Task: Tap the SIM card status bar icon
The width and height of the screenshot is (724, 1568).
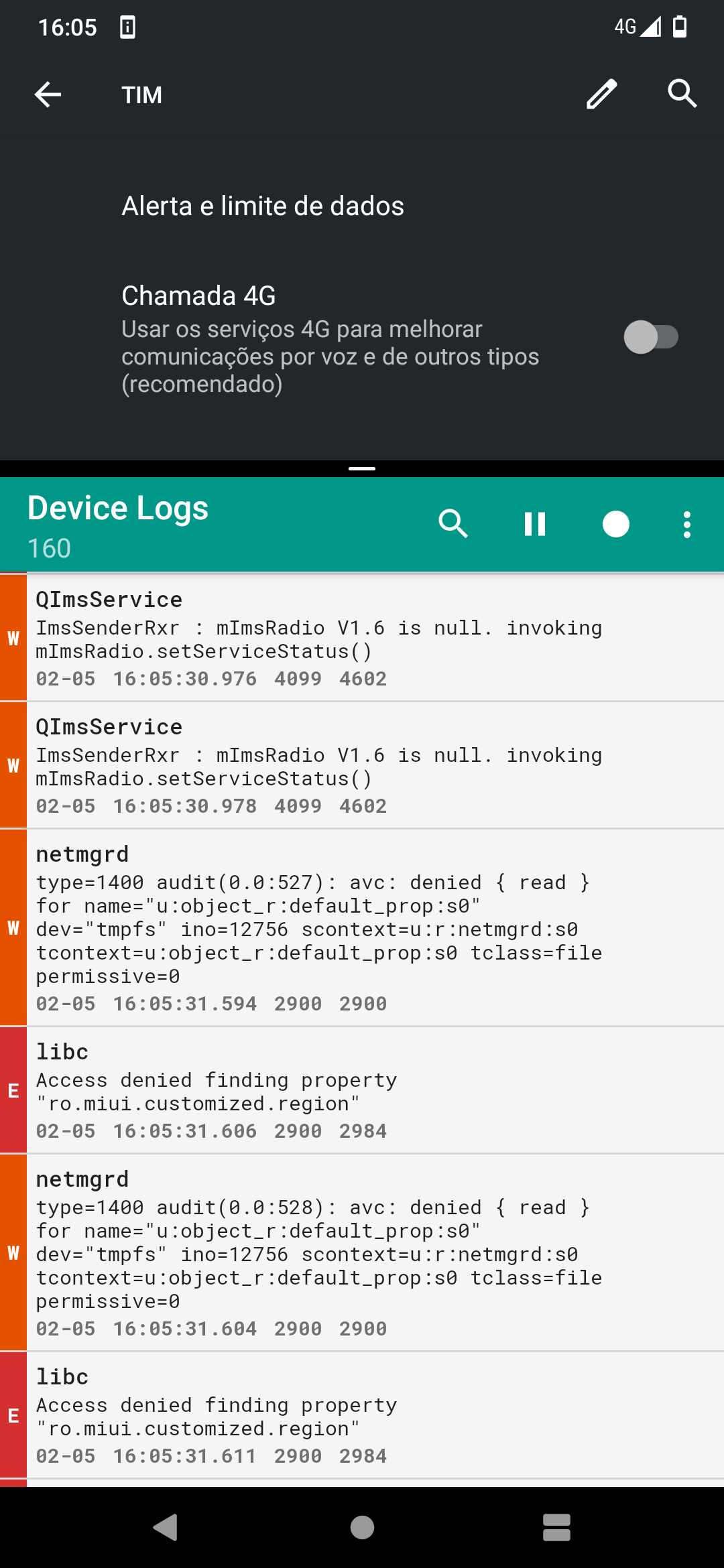Action: pyautogui.click(x=127, y=27)
